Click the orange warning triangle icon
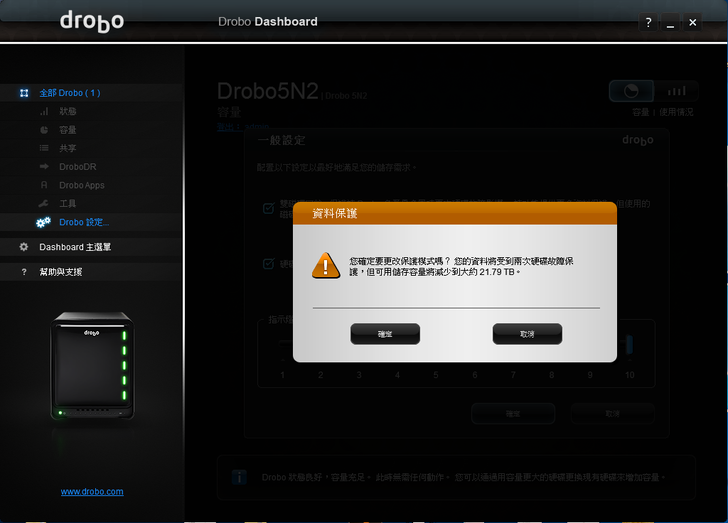 (x=325, y=266)
